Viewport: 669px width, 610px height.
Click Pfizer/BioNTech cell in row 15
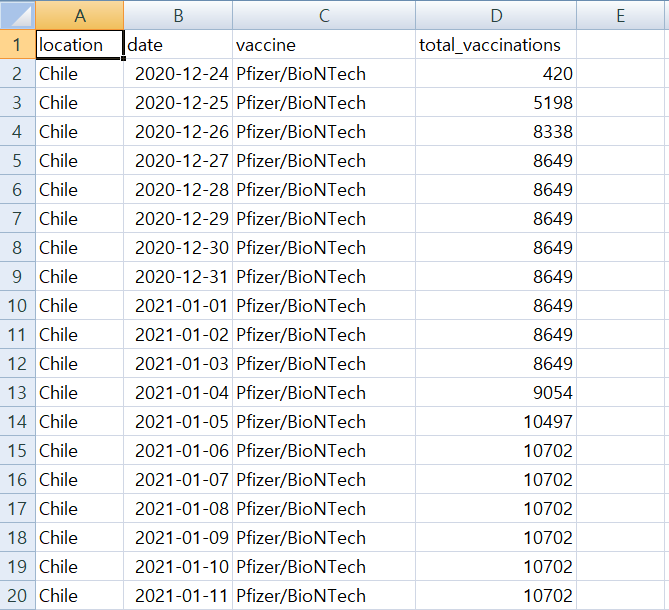tap(324, 450)
